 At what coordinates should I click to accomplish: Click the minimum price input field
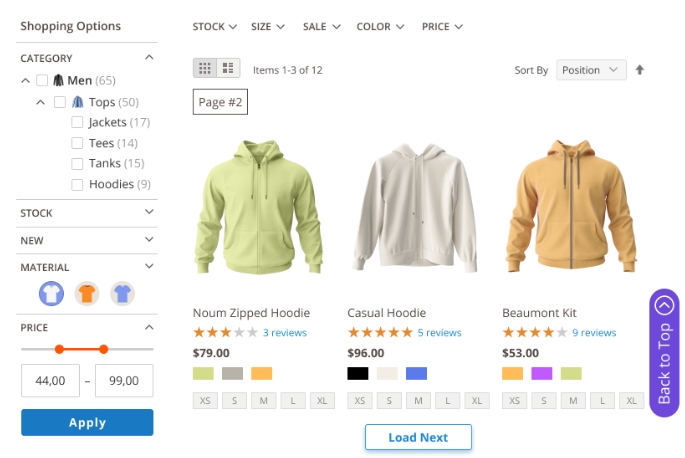pos(50,381)
